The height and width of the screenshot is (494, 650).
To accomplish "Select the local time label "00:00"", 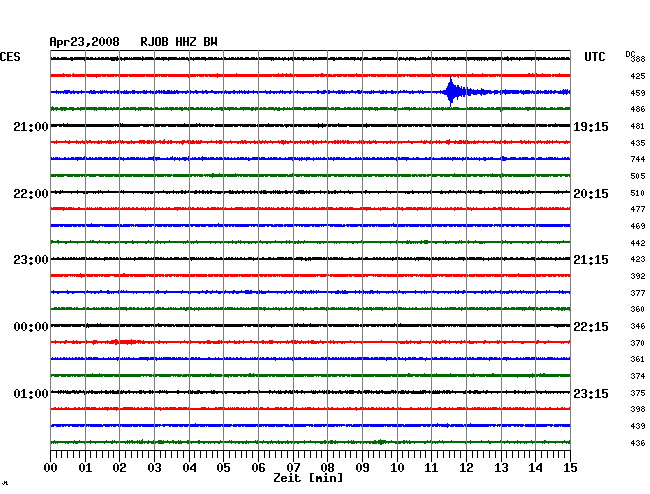I will click(31, 327).
